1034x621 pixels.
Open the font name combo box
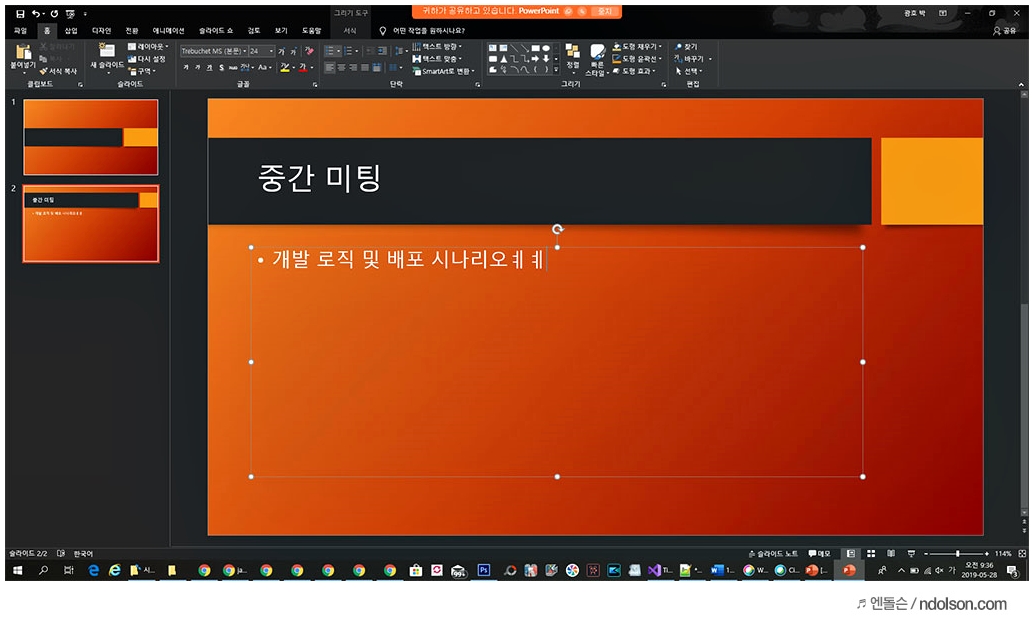click(x=214, y=51)
